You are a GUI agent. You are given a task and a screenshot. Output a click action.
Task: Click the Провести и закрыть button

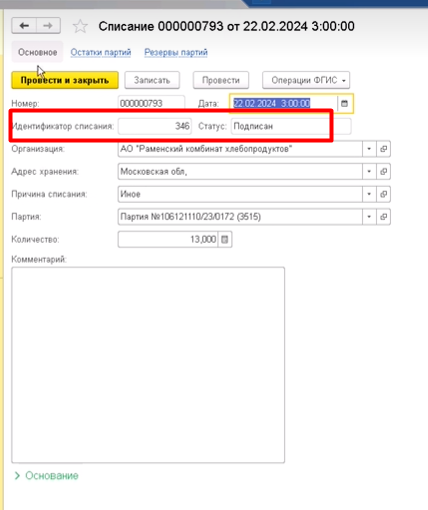pyautogui.click(x=65, y=80)
